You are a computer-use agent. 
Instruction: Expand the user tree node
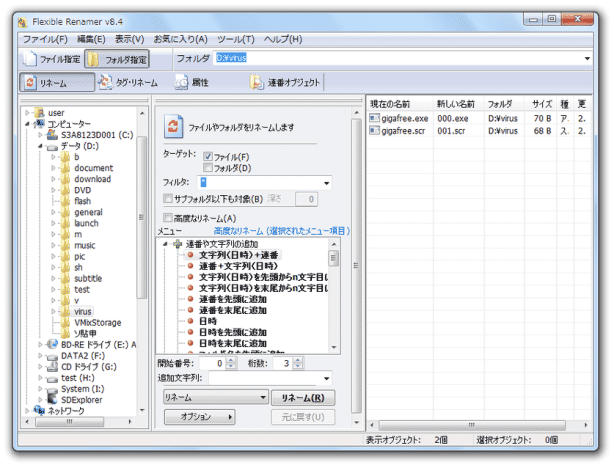[27, 113]
